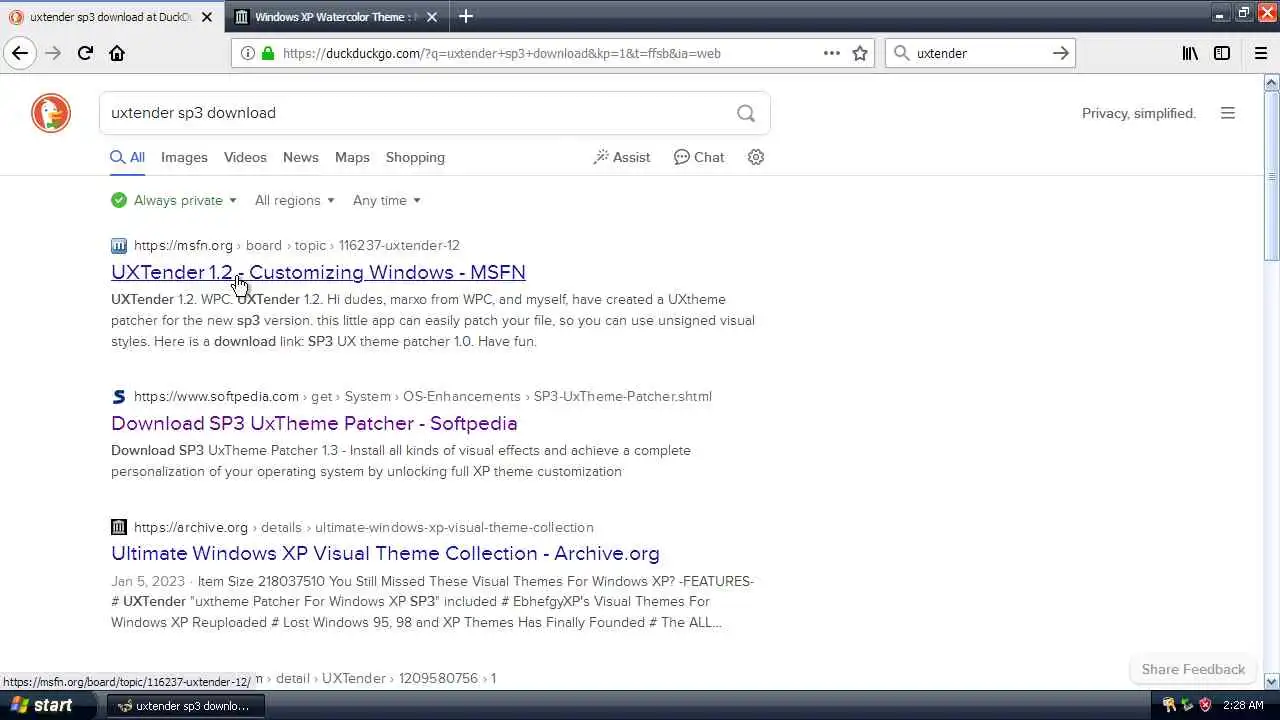The width and height of the screenshot is (1280, 720).
Task: Click the green padlock security icon
Action: tap(267, 53)
